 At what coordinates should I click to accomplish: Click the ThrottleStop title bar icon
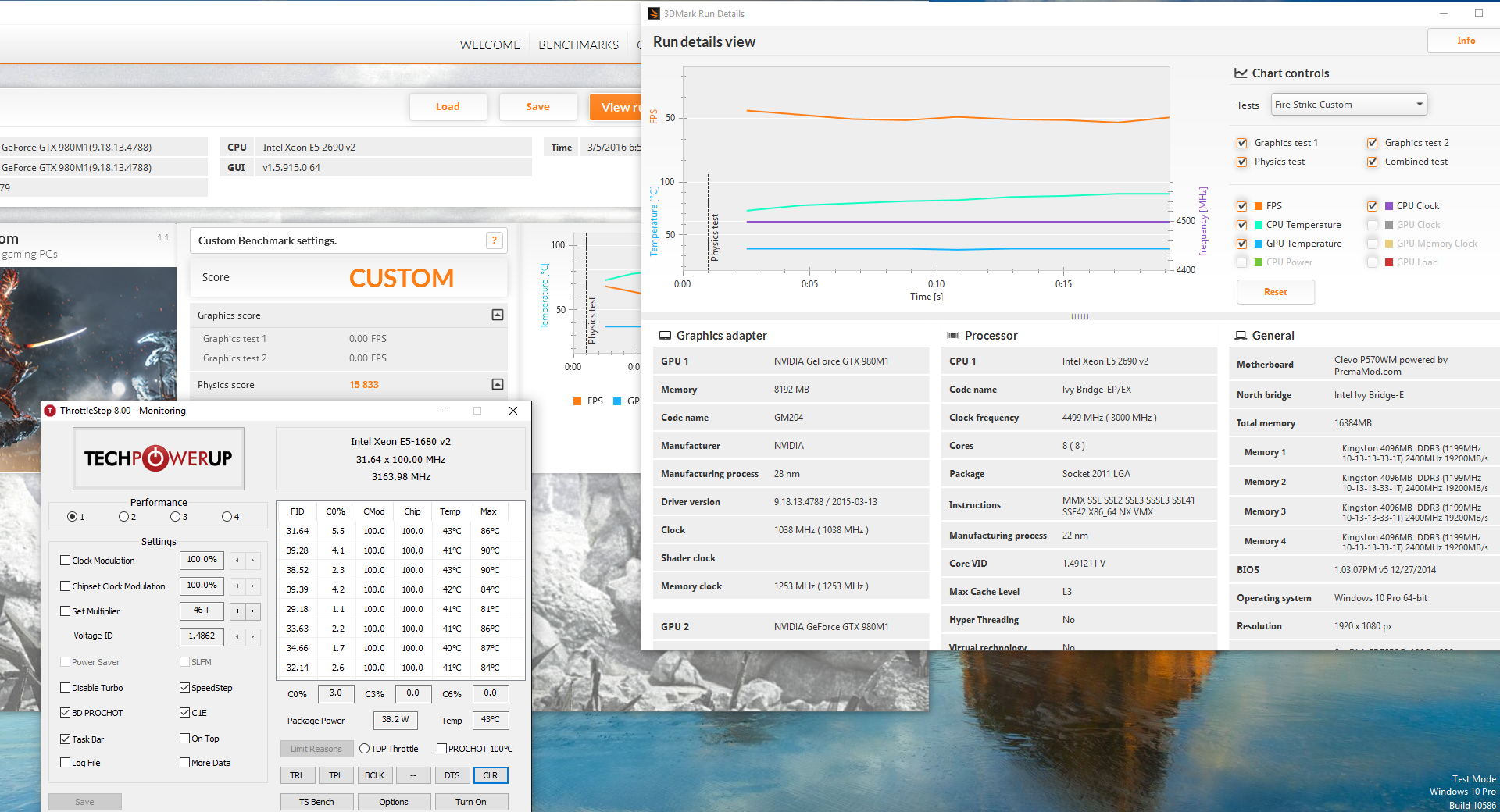51,411
